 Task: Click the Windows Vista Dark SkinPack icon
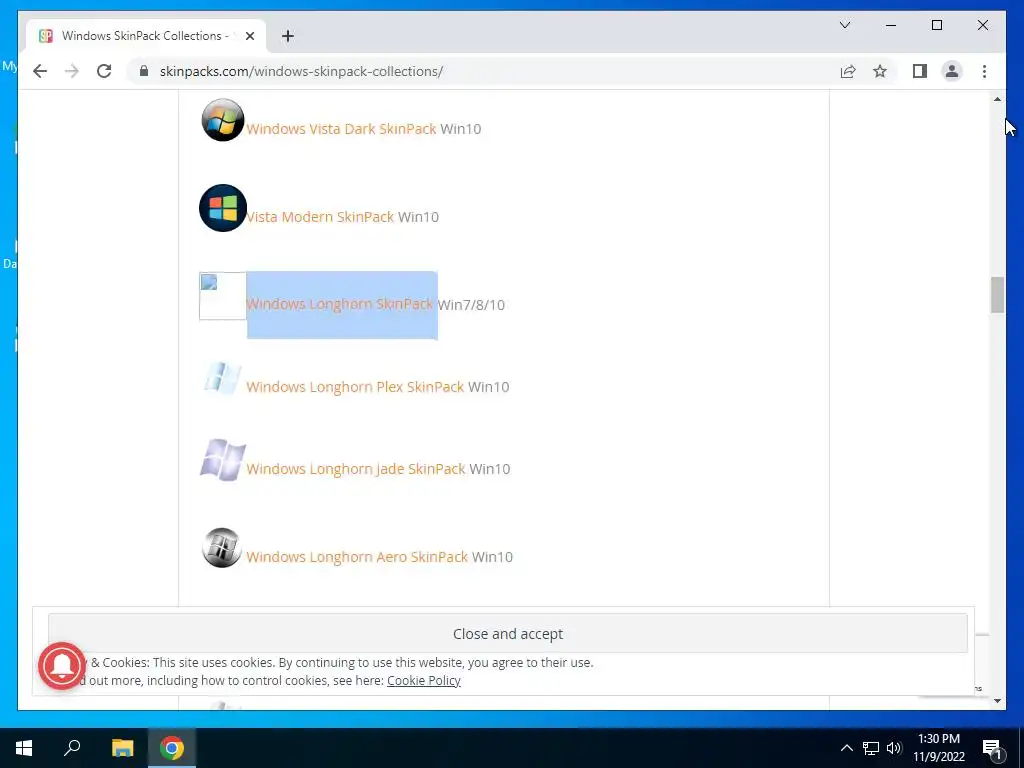point(223,120)
